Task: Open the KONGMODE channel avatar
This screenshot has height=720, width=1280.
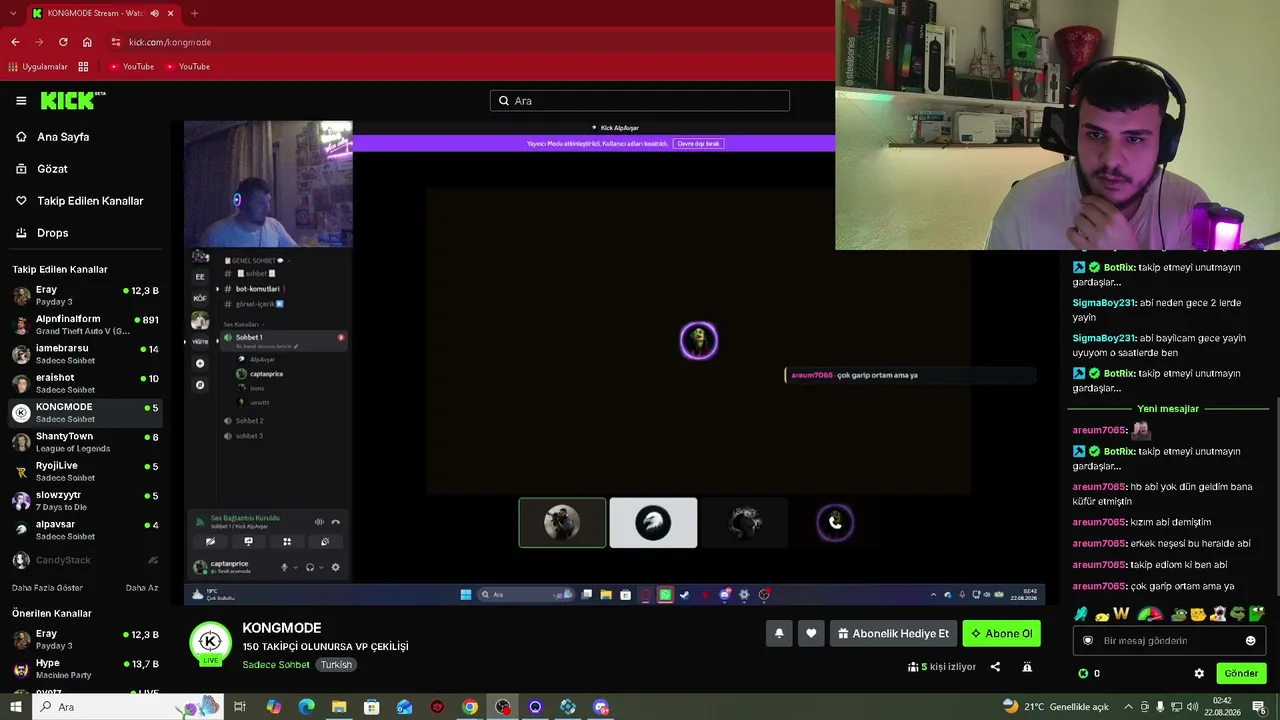Action: [x=210, y=643]
